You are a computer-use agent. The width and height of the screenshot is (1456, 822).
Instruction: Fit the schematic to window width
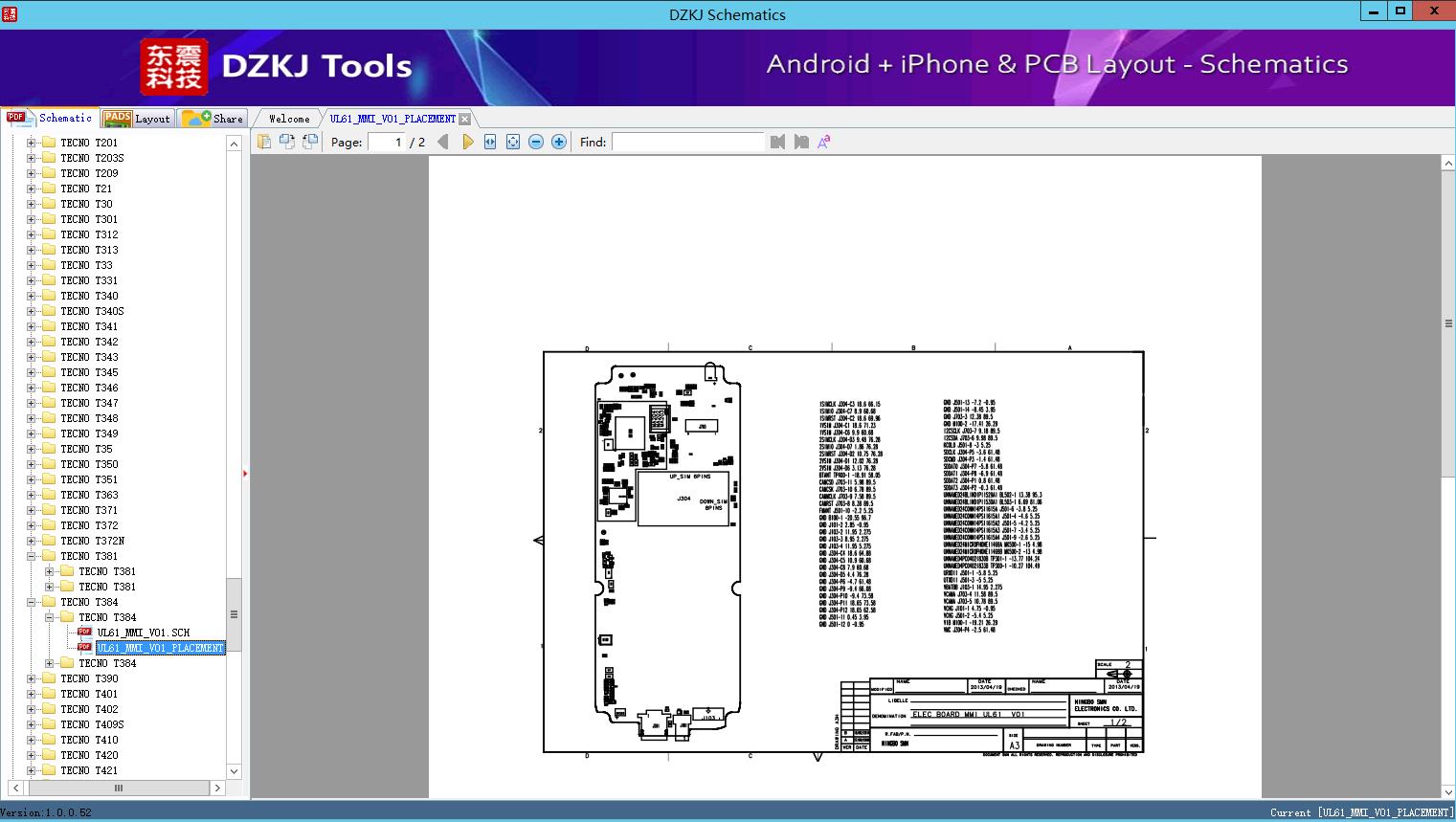(490, 142)
